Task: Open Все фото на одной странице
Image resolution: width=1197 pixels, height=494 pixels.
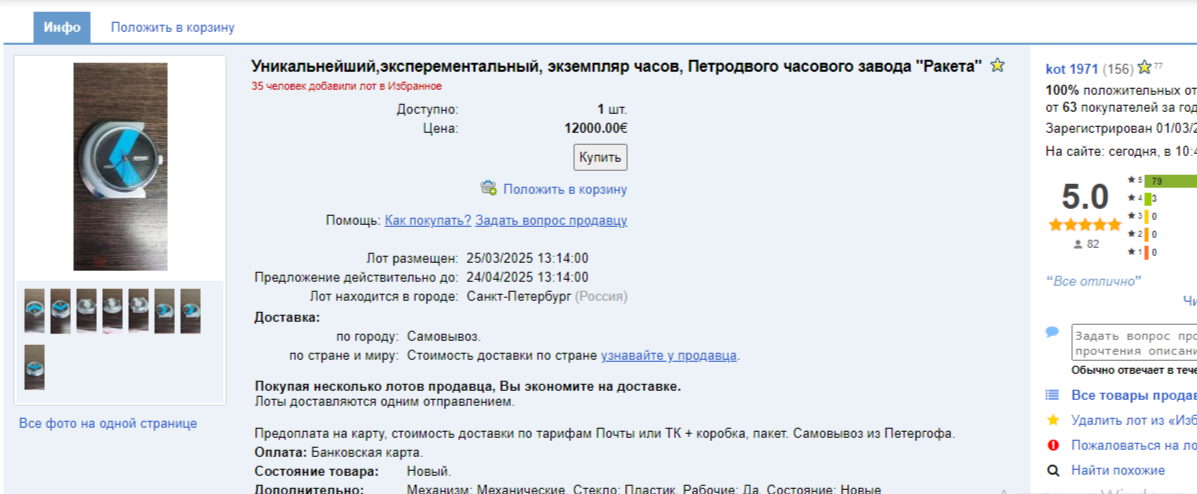Action: (108, 423)
